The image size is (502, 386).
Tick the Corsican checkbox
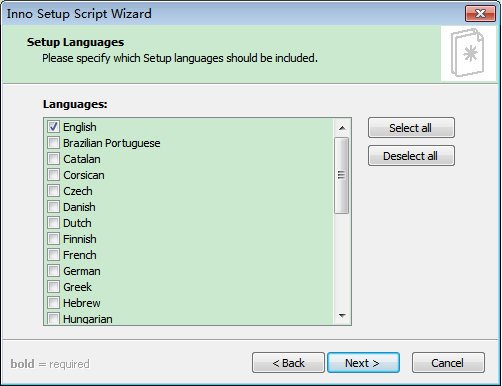point(53,175)
